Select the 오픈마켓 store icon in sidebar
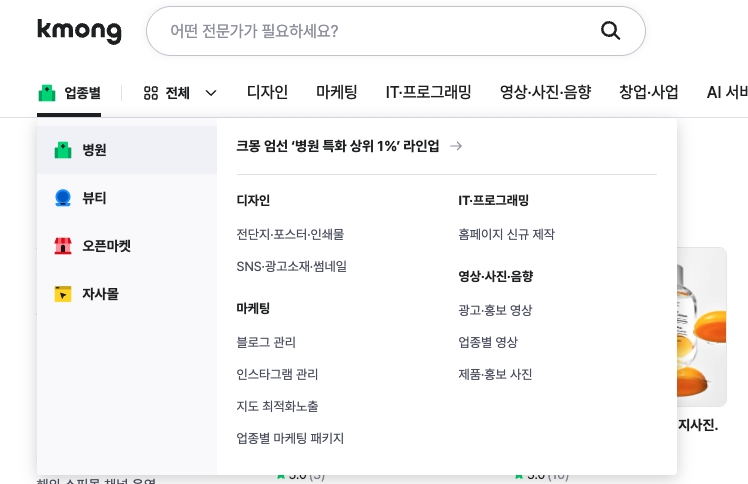748x484 pixels. coord(63,246)
